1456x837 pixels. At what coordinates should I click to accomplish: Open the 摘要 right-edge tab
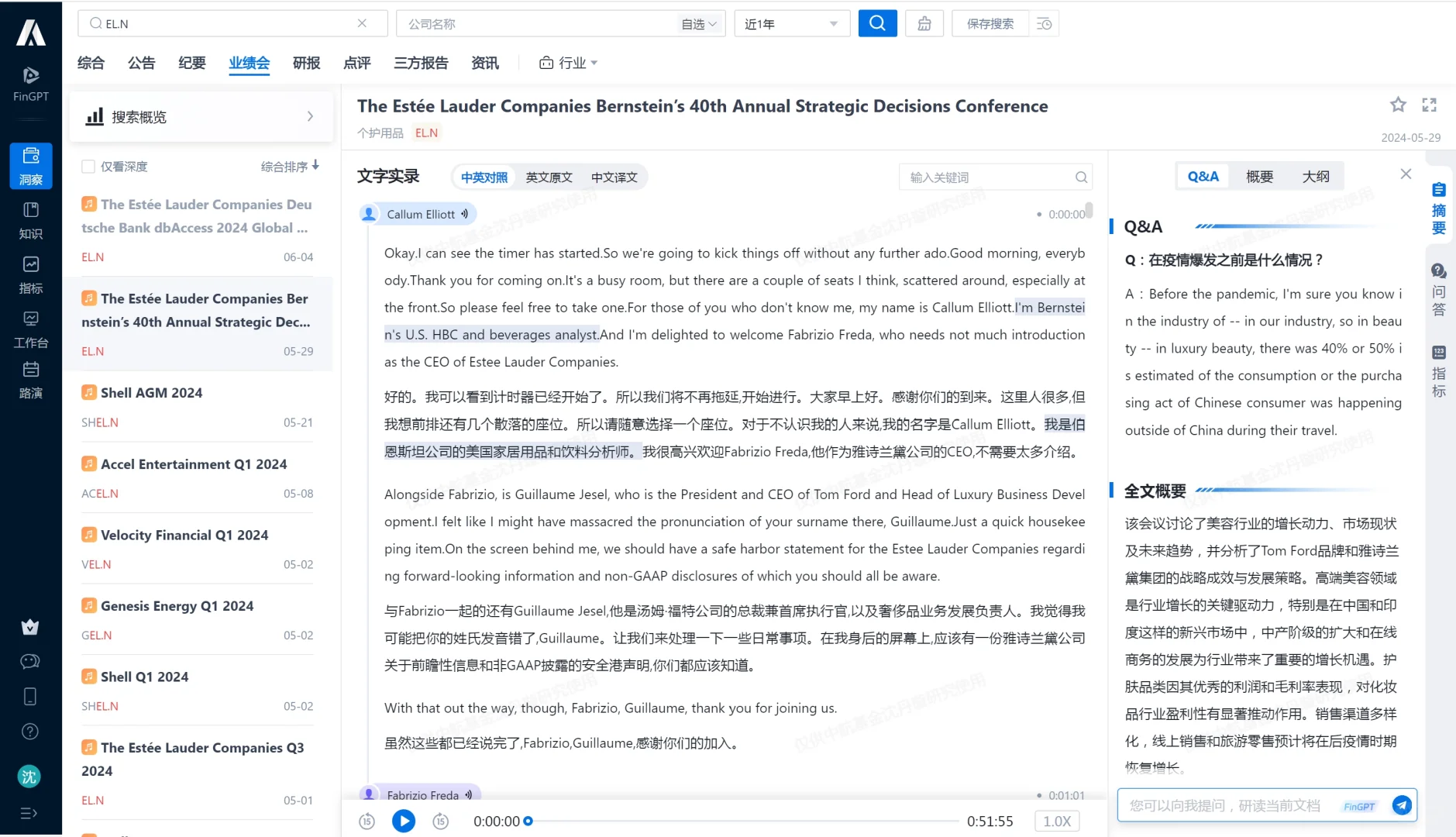(1439, 208)
